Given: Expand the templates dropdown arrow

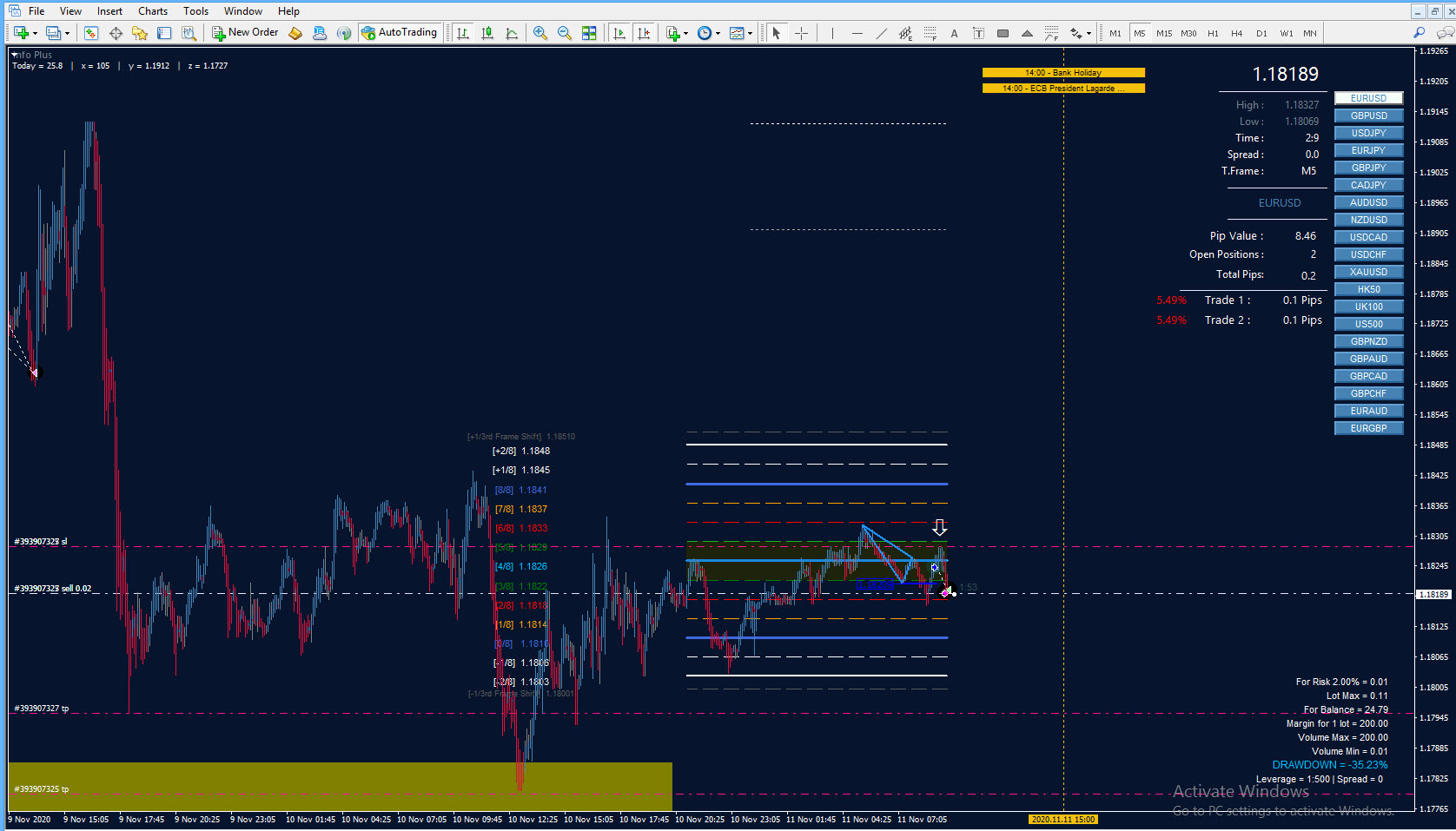Looking at the screenshot, I should click(x=750, y=34).
